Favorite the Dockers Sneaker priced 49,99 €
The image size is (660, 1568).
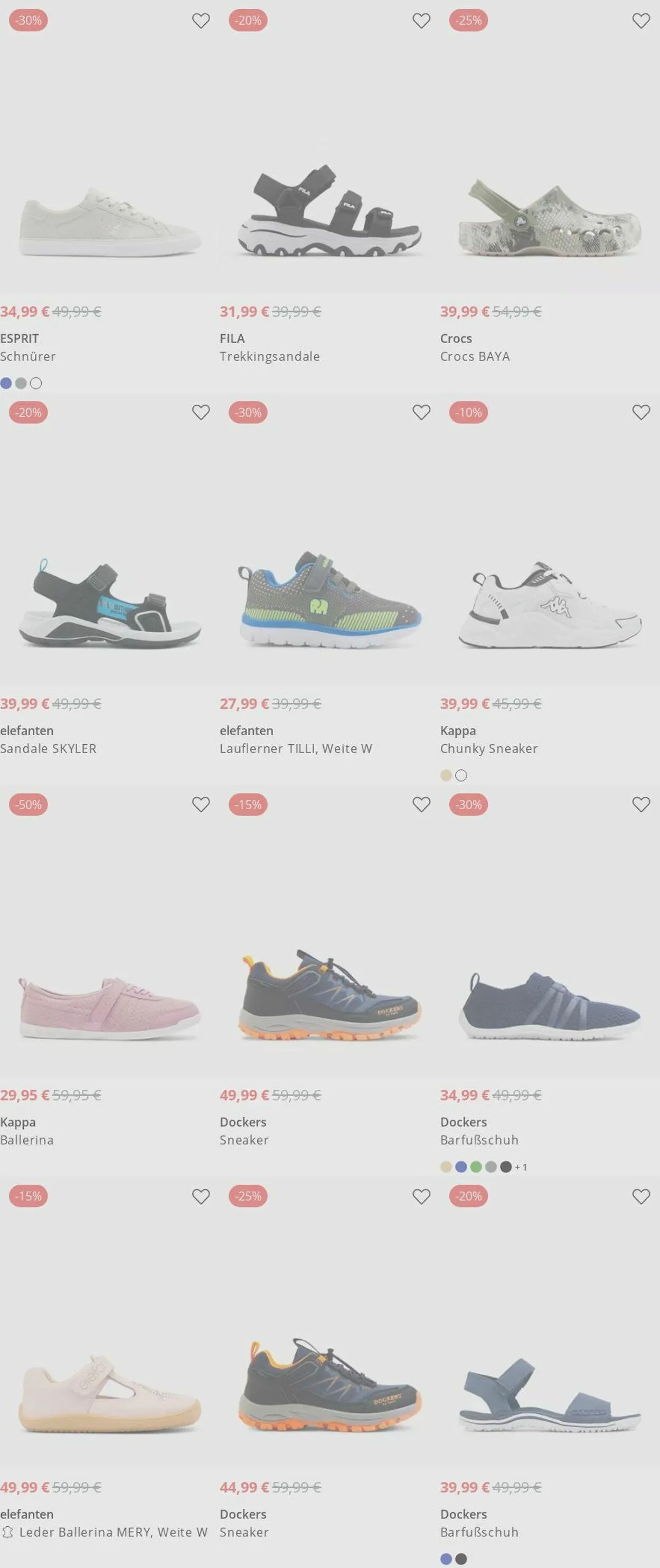421,804
